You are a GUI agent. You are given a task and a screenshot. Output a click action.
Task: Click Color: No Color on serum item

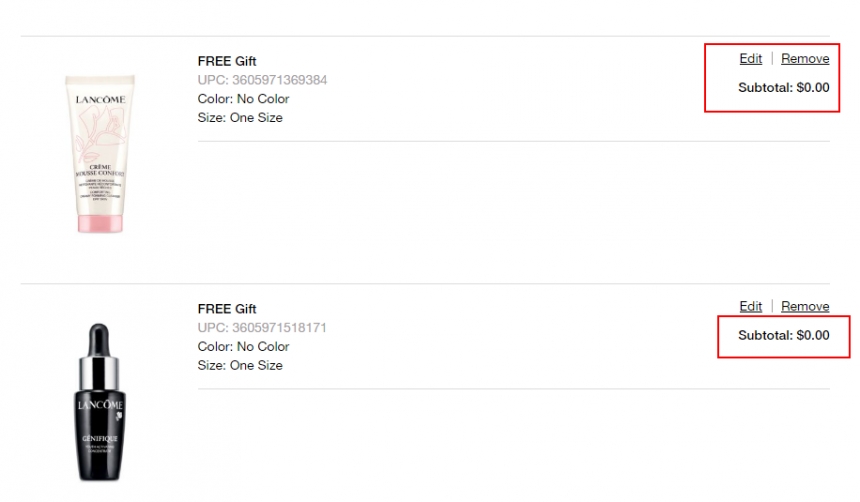243,347
